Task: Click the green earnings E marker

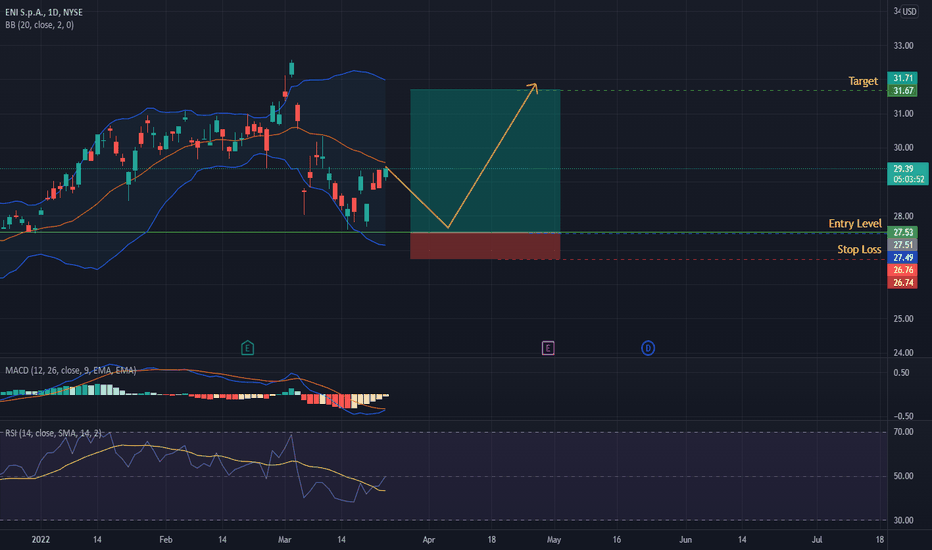Action: [x=247, y=348]
